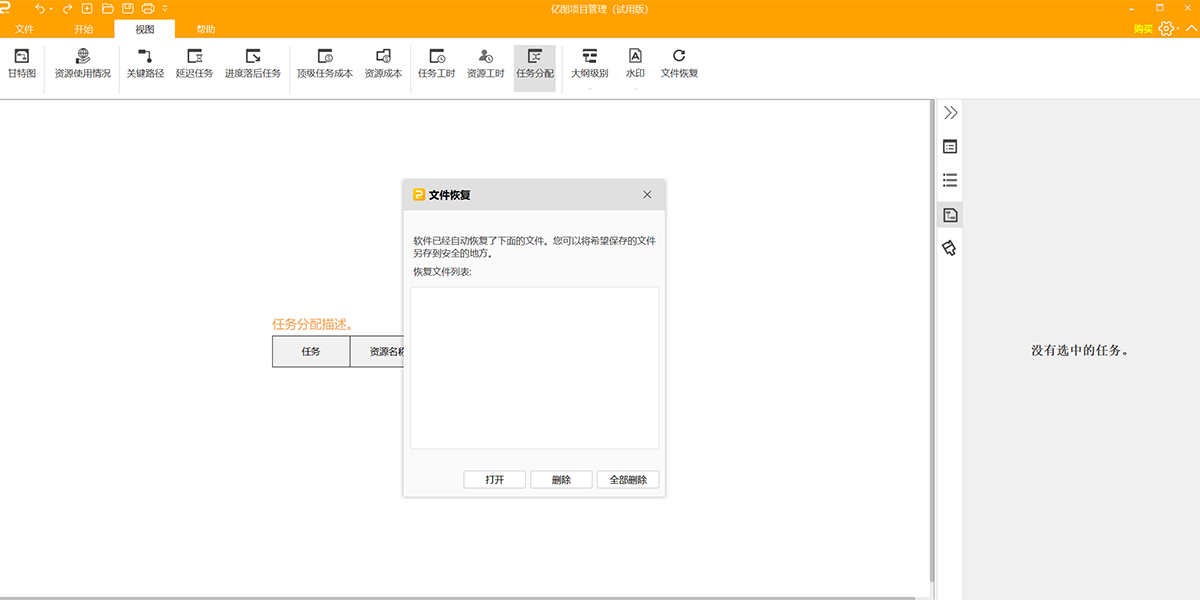Viewport: 1200px width, 600px height.
Task: Expand the settings gear dropdown
Action: 1167,29
